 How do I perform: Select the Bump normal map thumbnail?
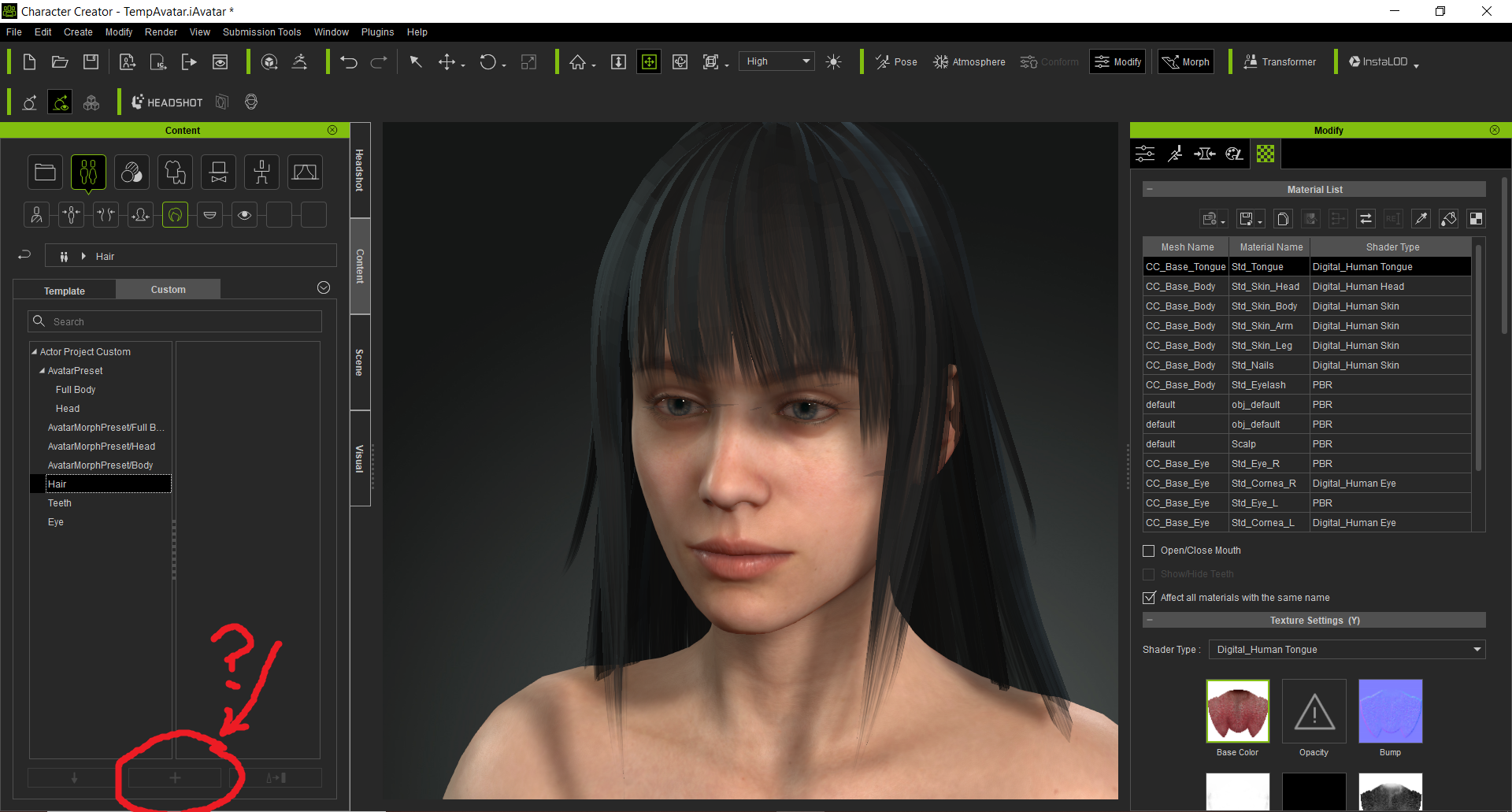pos(1390,711)
